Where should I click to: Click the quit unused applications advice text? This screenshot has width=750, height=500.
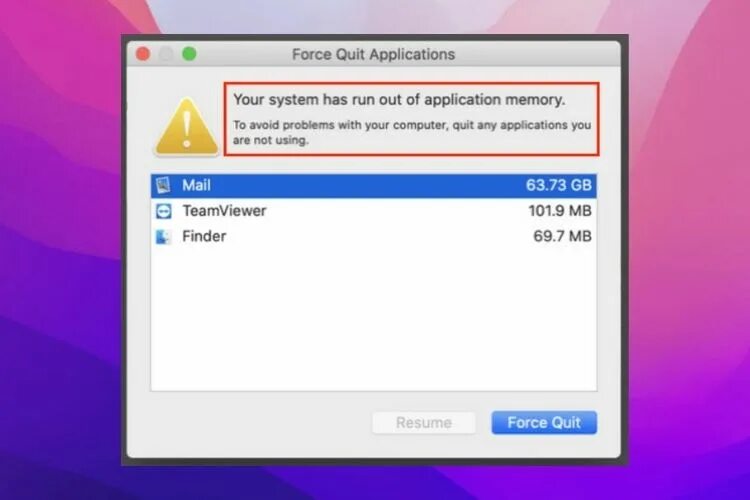412,133
